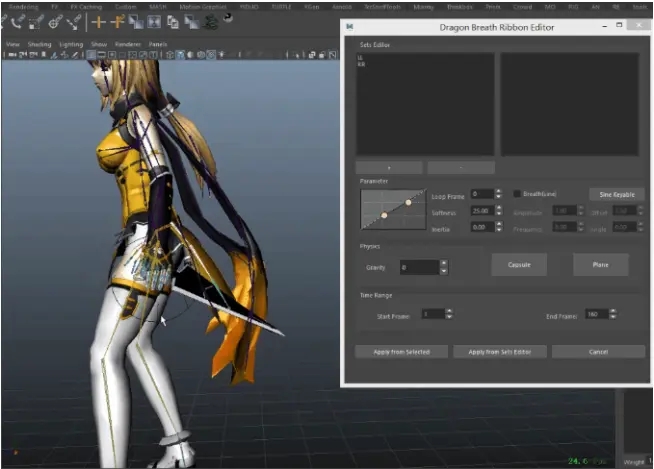Image resolution: width=654 pixels, height=469 pixels.
Task: Click the orange cross icon with small 2
Action: [x=117, y=22]
